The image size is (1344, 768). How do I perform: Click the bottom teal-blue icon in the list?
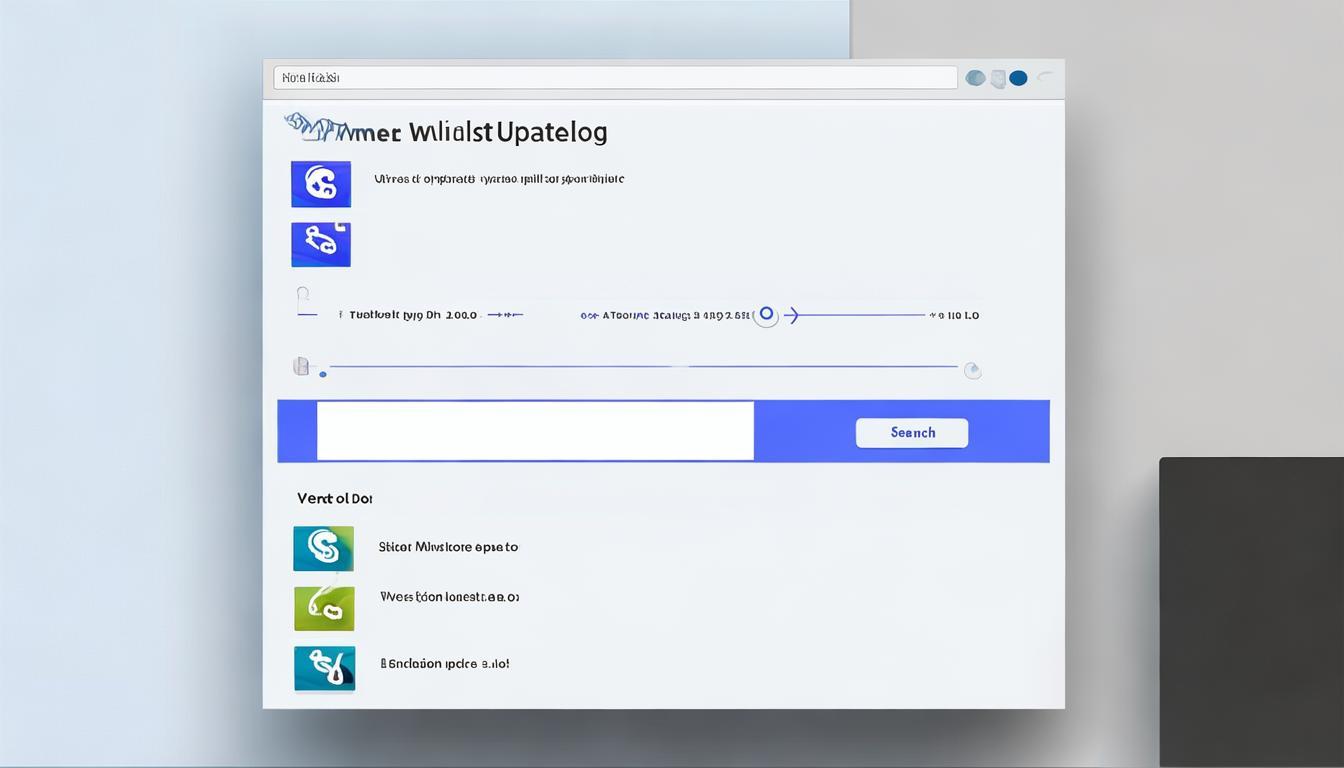pos(324,668)
